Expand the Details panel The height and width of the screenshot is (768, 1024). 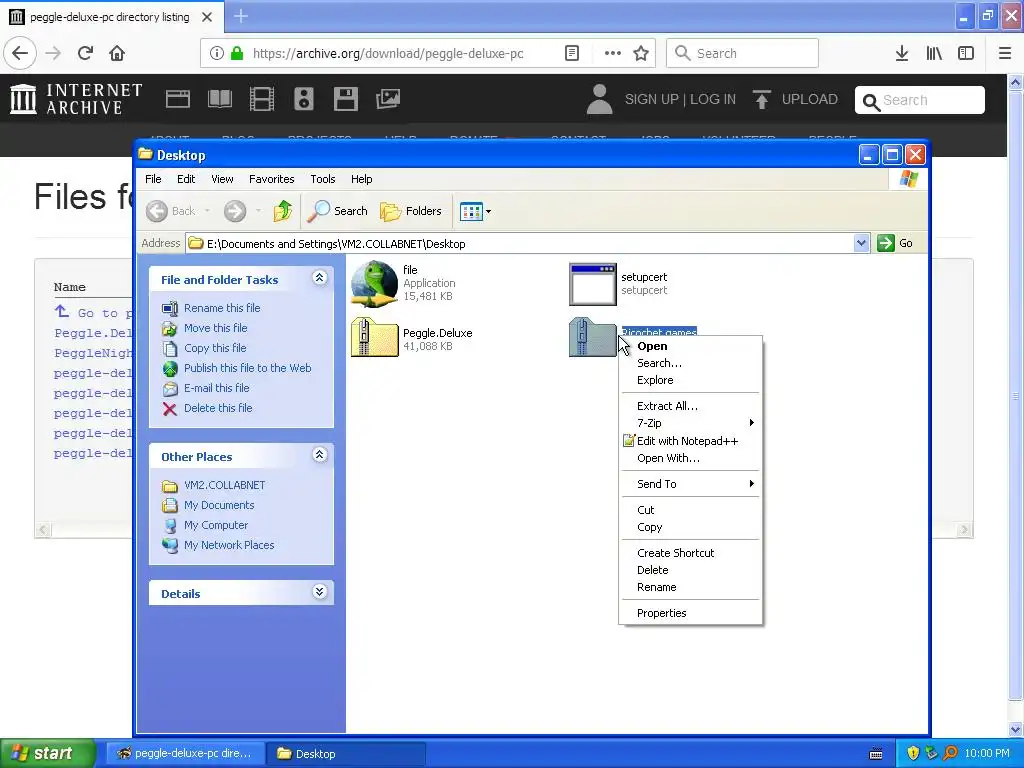319,592
